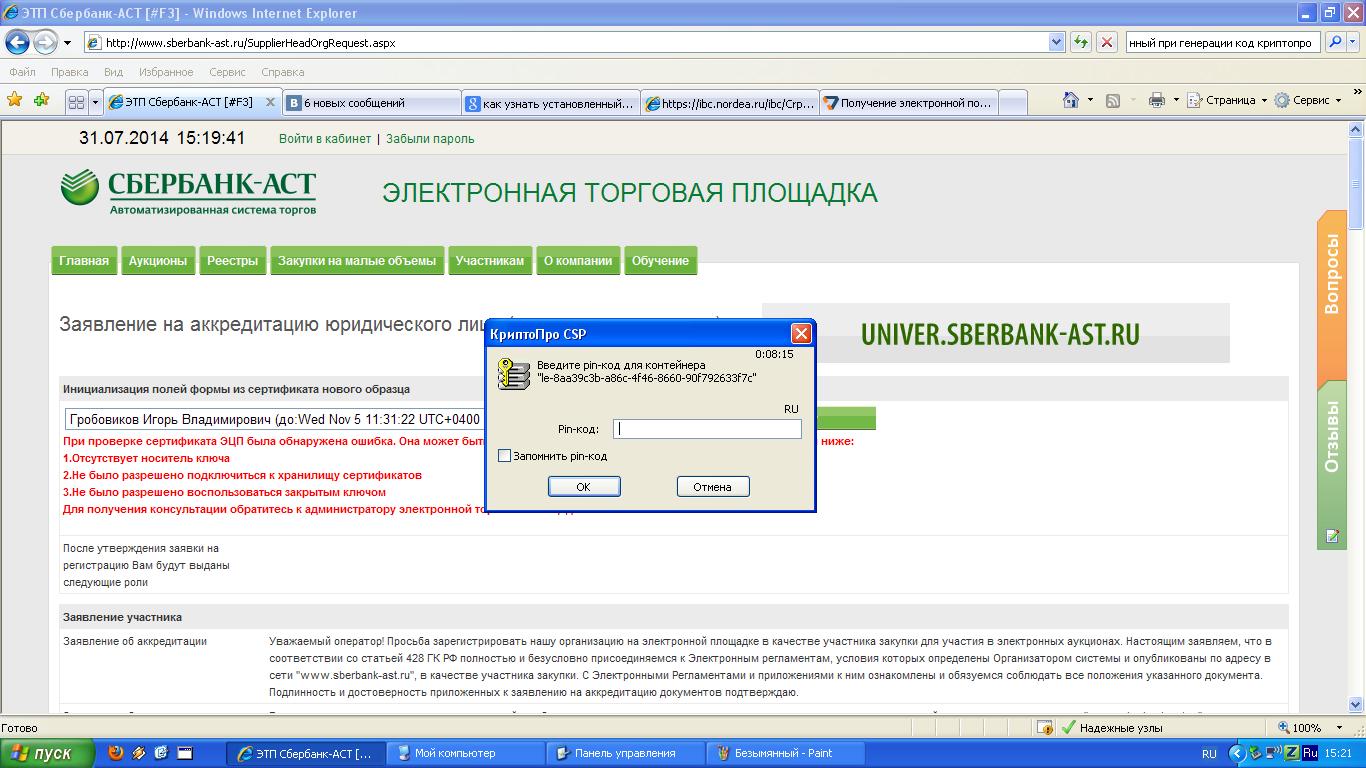Screen dimensions: 1366x768
Task: Toggle the 'Запомнить pin-код' checkbox
Action: 505,456
